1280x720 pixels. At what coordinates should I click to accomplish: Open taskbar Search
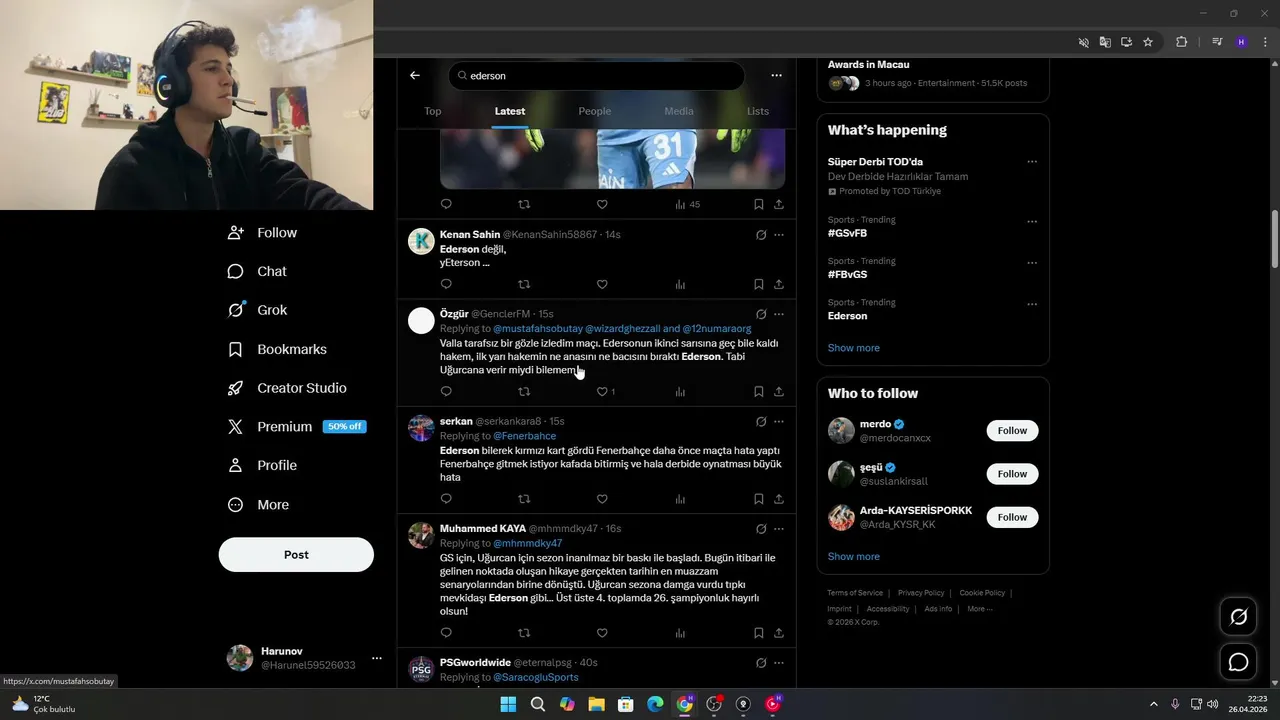point(538,704)
